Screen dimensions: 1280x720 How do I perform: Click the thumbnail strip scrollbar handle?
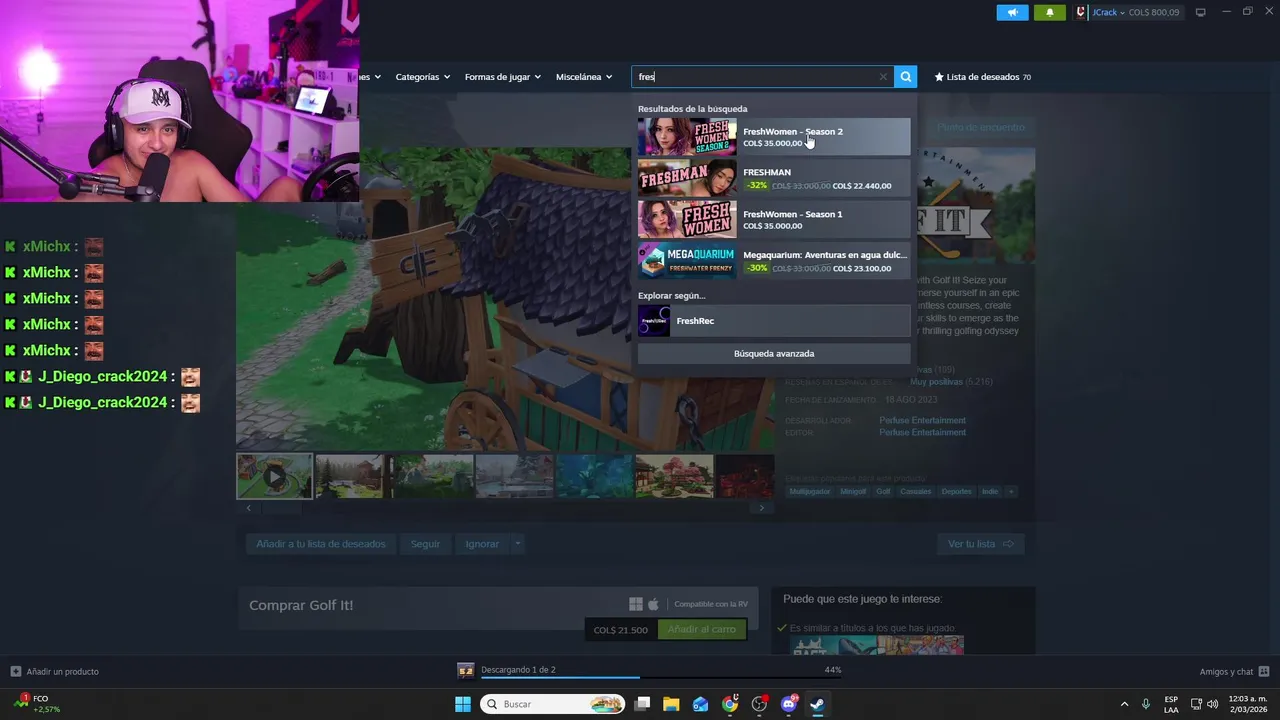[281, 508]
